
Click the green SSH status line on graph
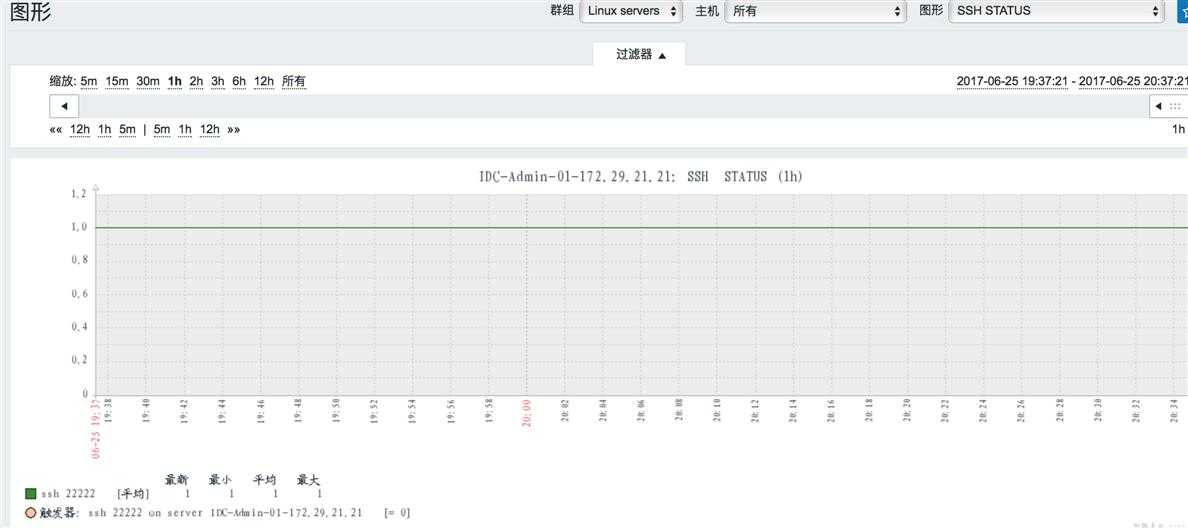(641, 227)
